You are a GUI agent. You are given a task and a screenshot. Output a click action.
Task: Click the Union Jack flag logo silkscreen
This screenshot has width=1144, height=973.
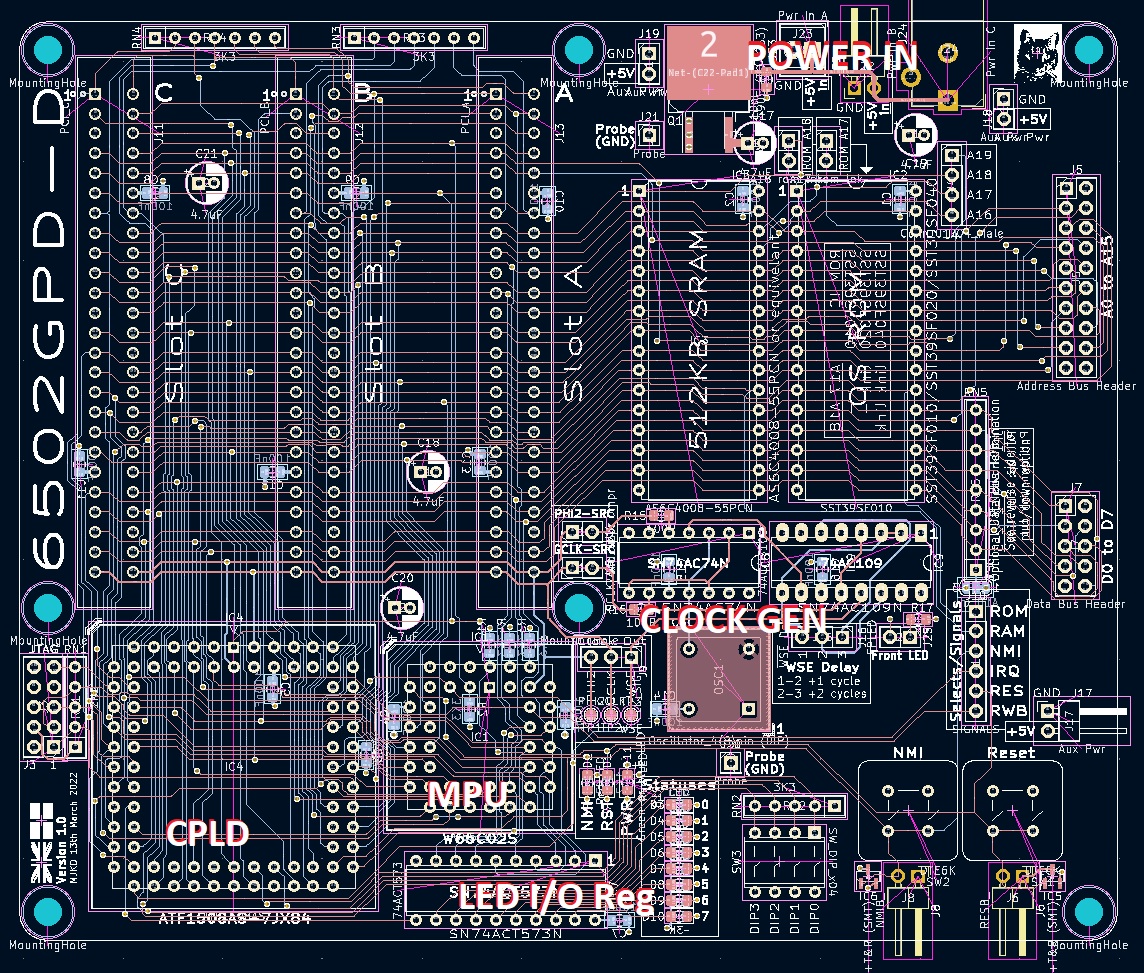tap(41, 838)
